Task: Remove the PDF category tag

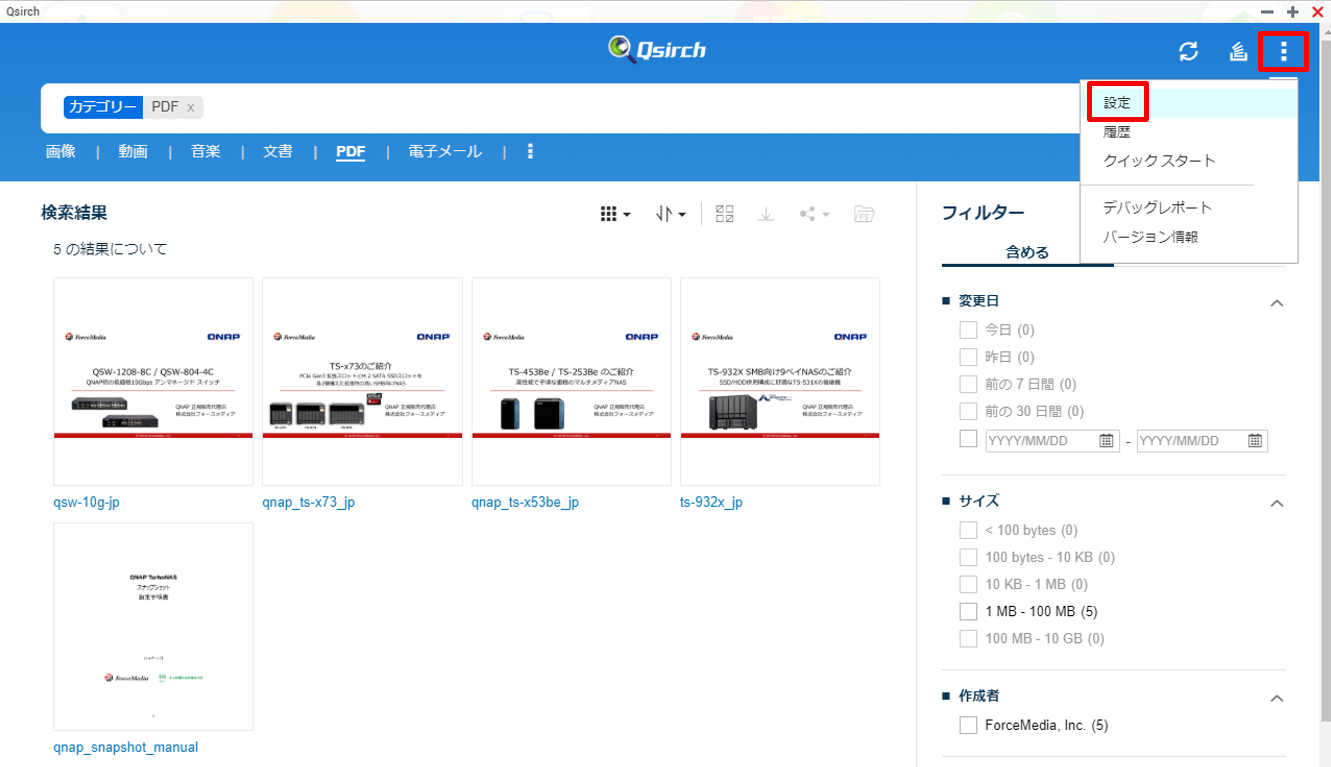Action: [191, 108]
